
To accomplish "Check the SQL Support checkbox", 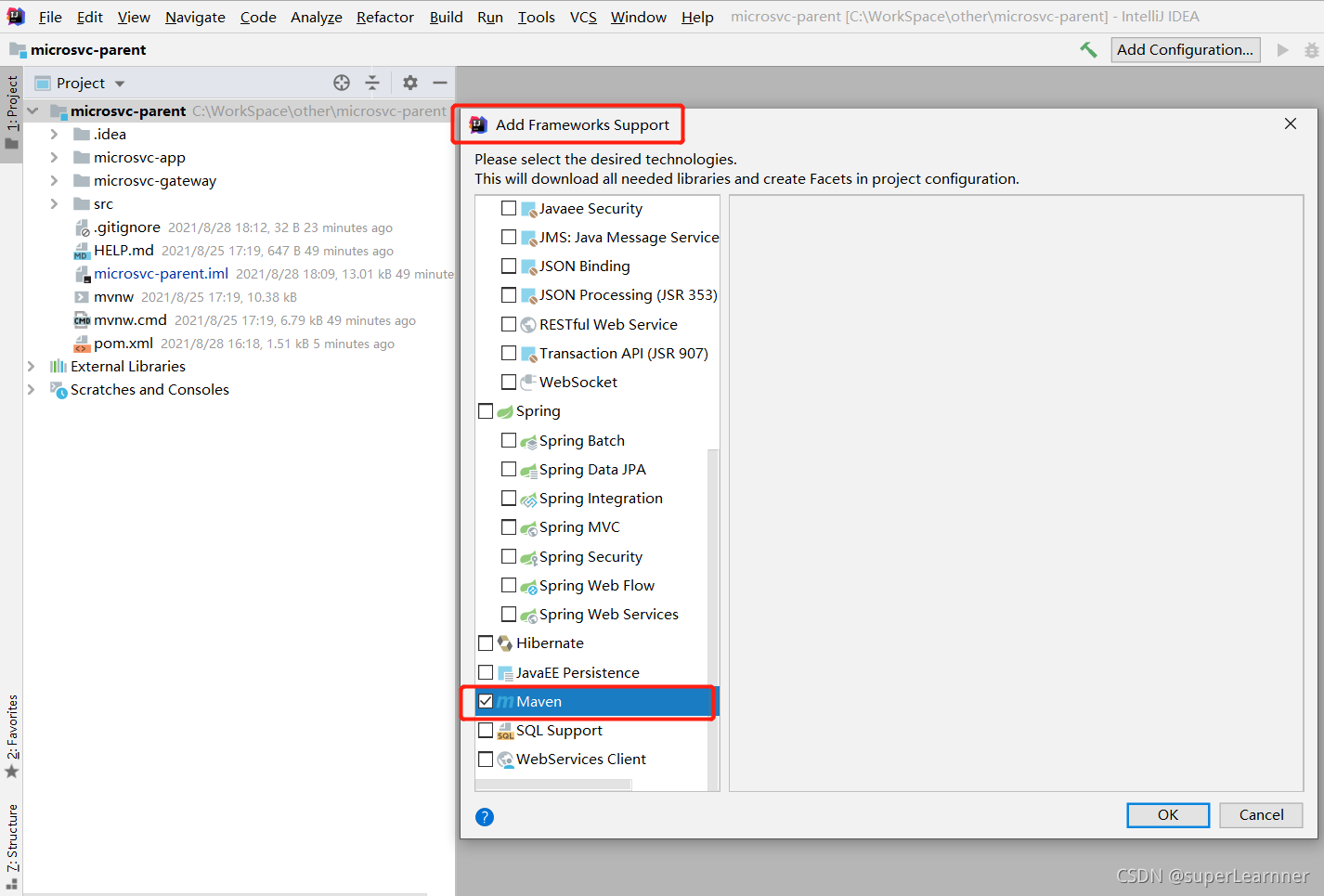I will [x=486, y=730].
